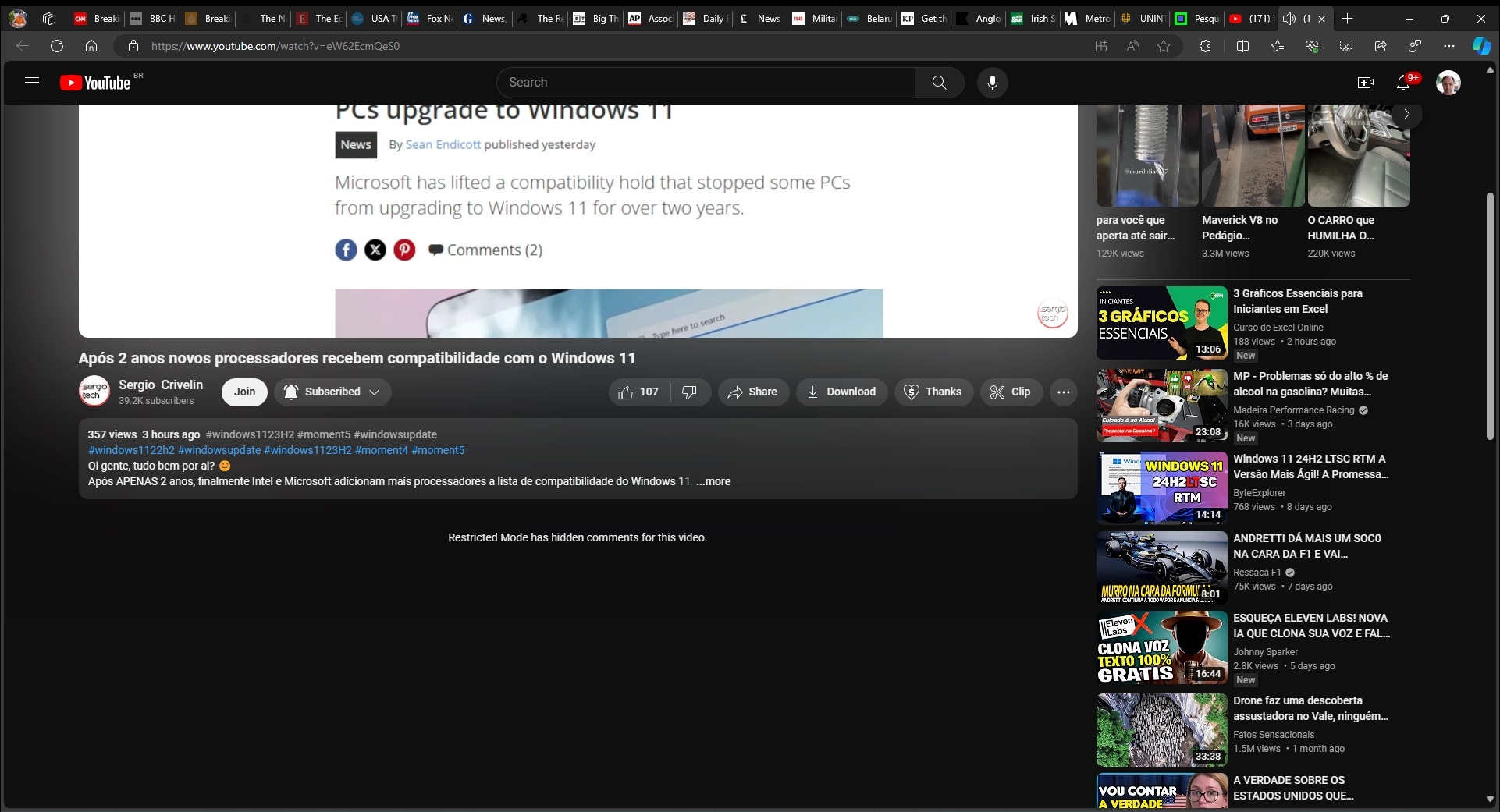
Task: Open ANDRETTI DÁ MAIS UM SOCO video thumbnail
Action: pyautogui.click(x=1161, y=568)
